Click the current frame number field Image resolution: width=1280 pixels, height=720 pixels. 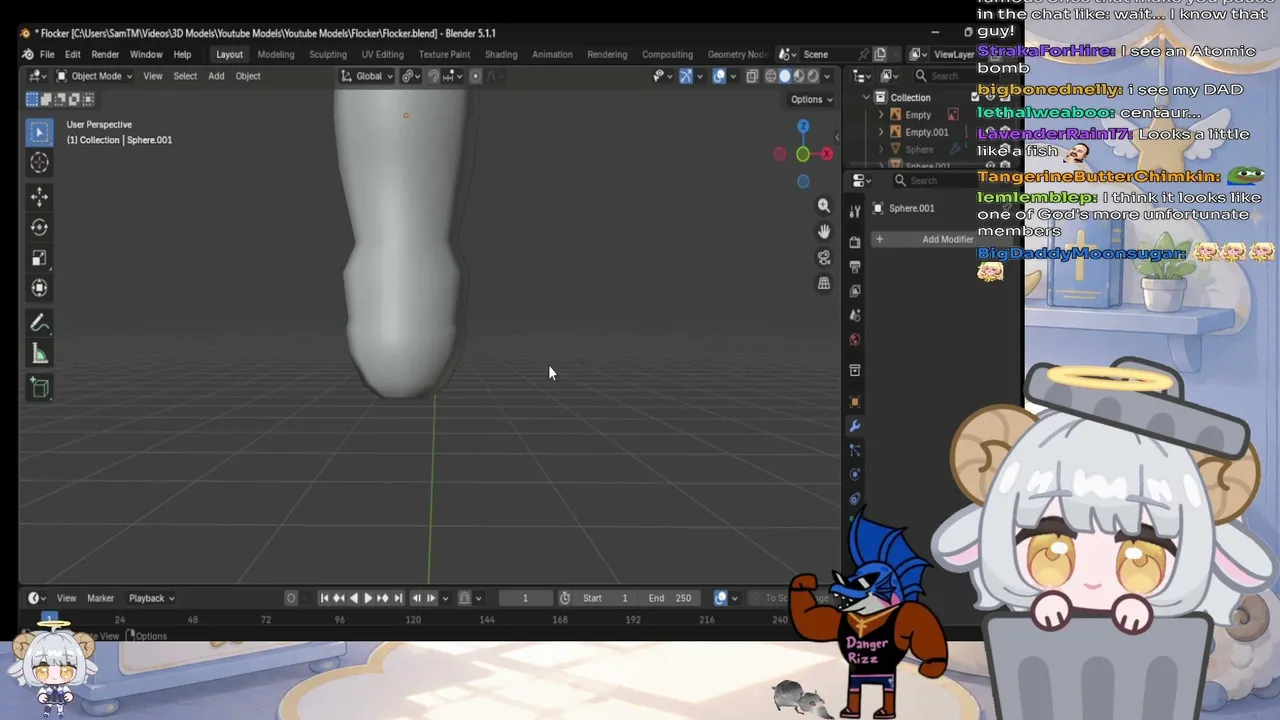click(x=525, y=598)
